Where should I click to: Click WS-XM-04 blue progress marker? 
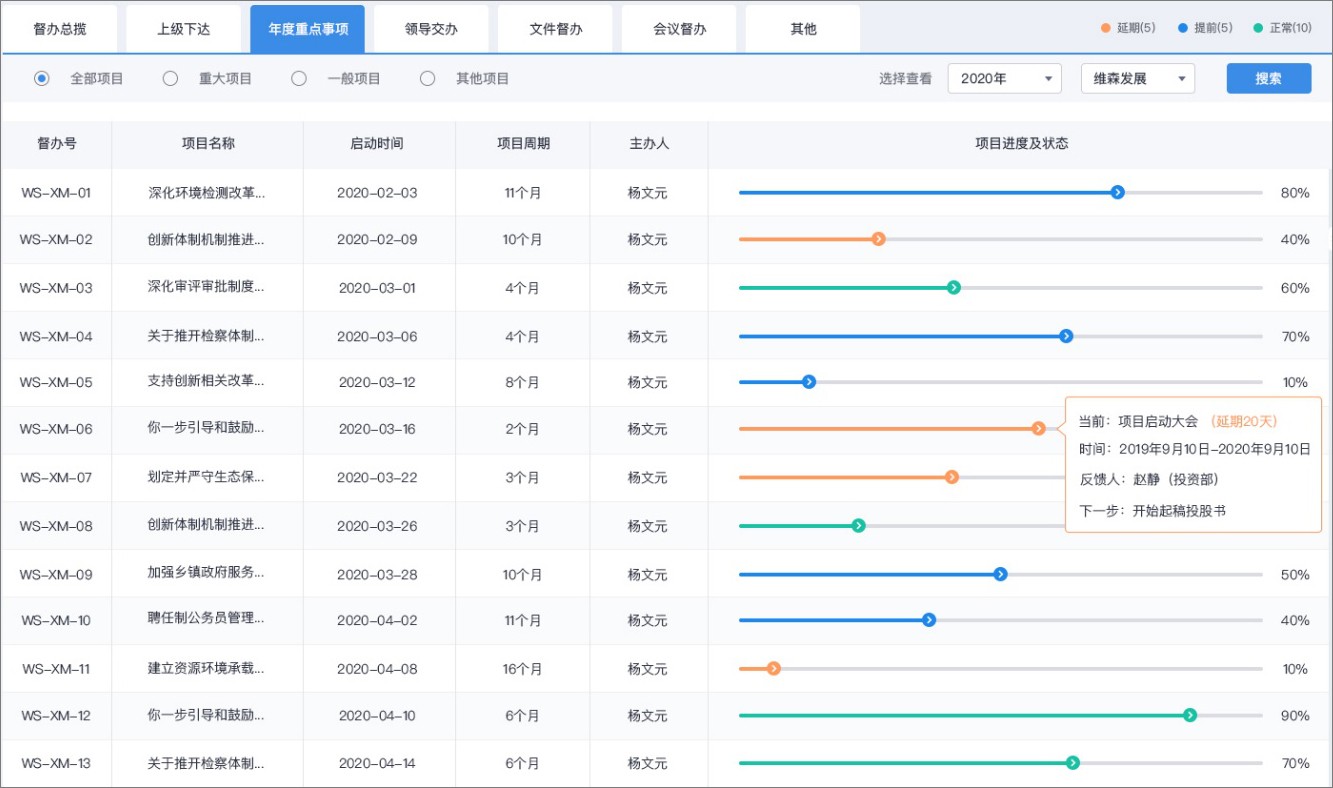(x=1066, y=336)
